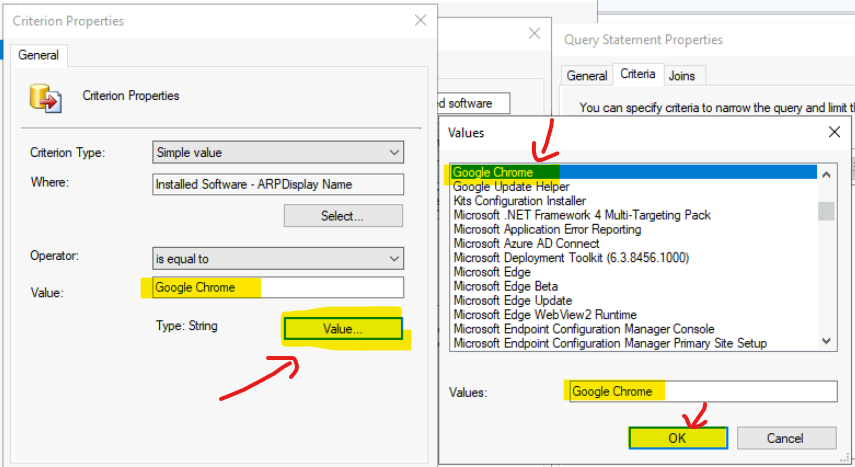Click the Value field containing Google Chrome

click(278, 288)
